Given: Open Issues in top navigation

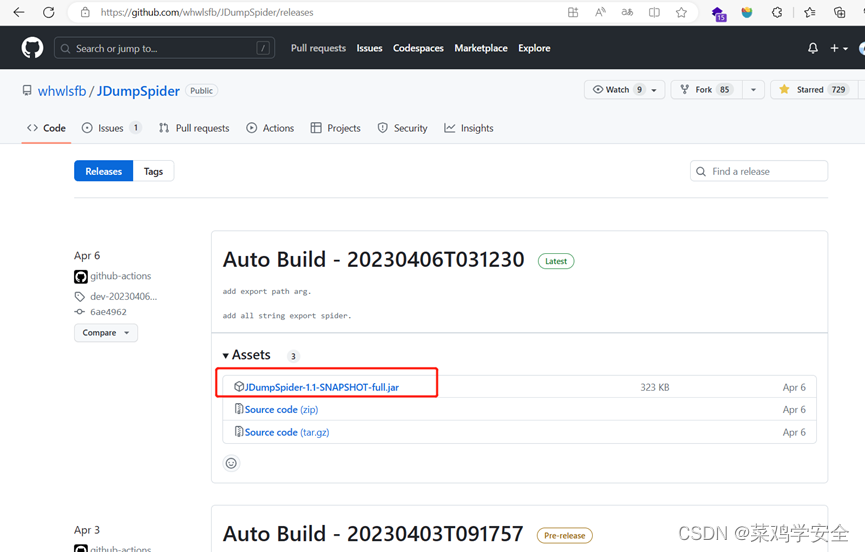Looking at the screenshot, I should [x=369, y=49].
